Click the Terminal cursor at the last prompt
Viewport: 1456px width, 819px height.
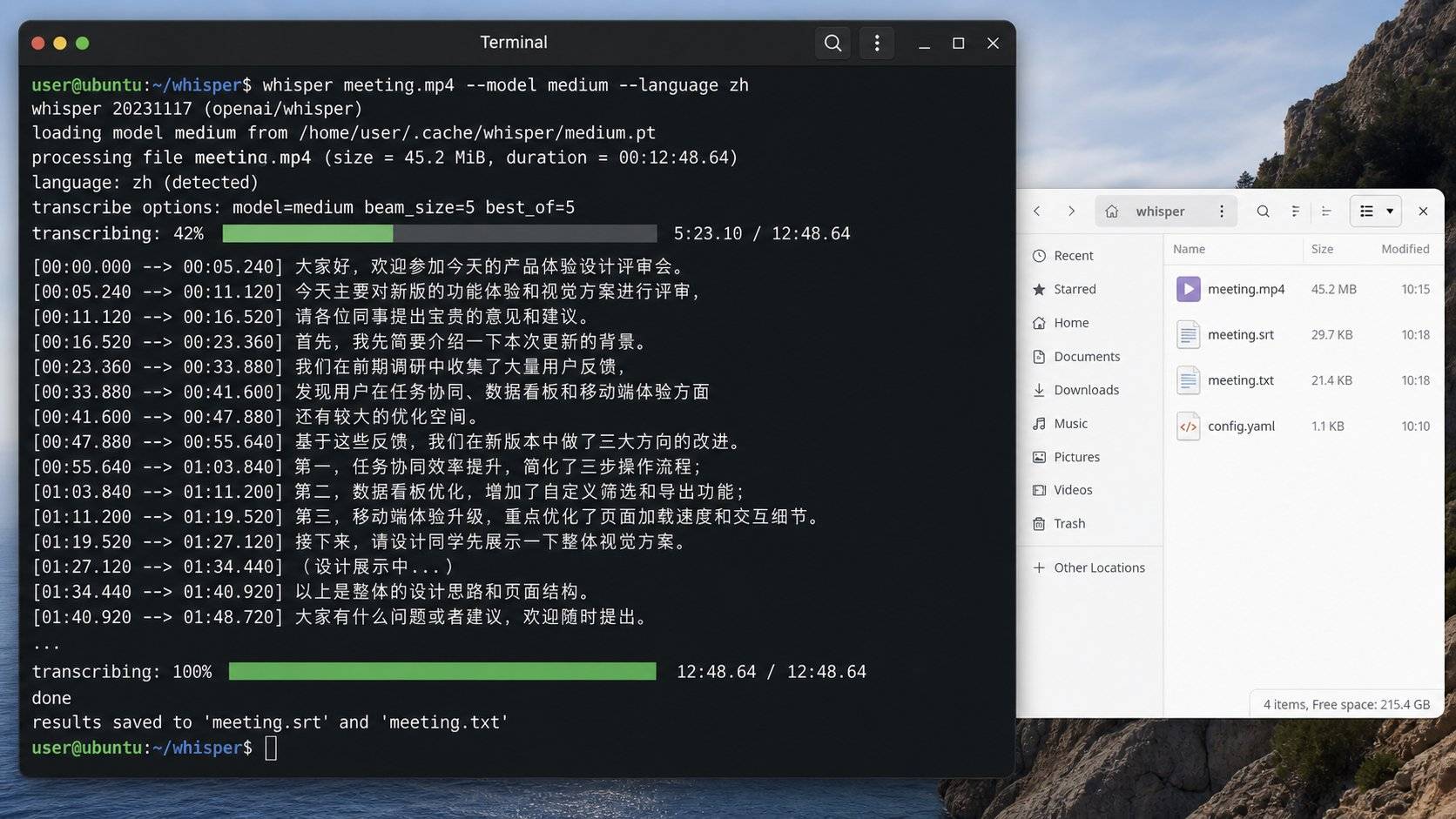pyautogui.click(x=271, y=748)
